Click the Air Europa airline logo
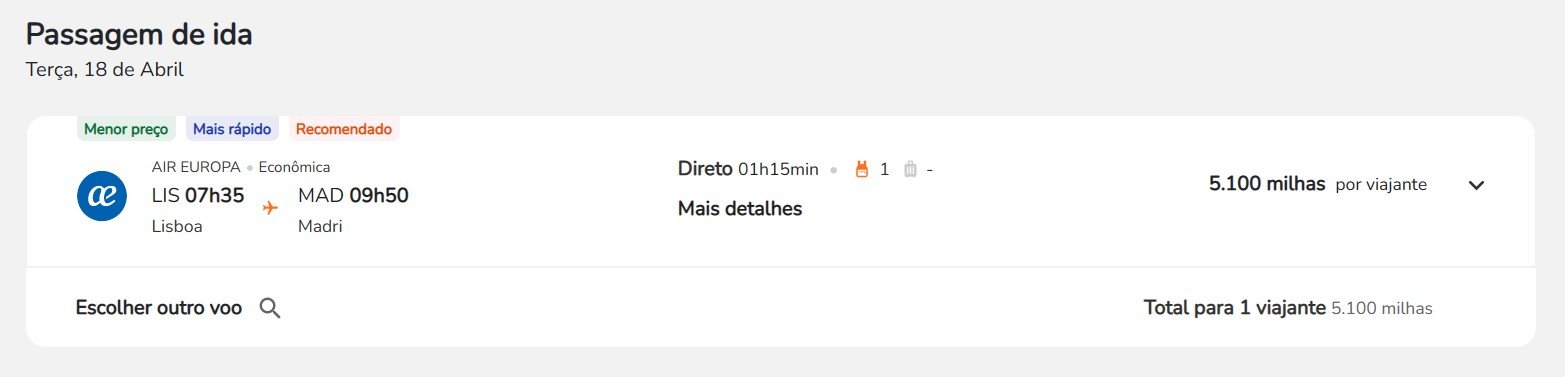Image resolution: width=1565 pixels, height=377 pixels. coord(102,196)
